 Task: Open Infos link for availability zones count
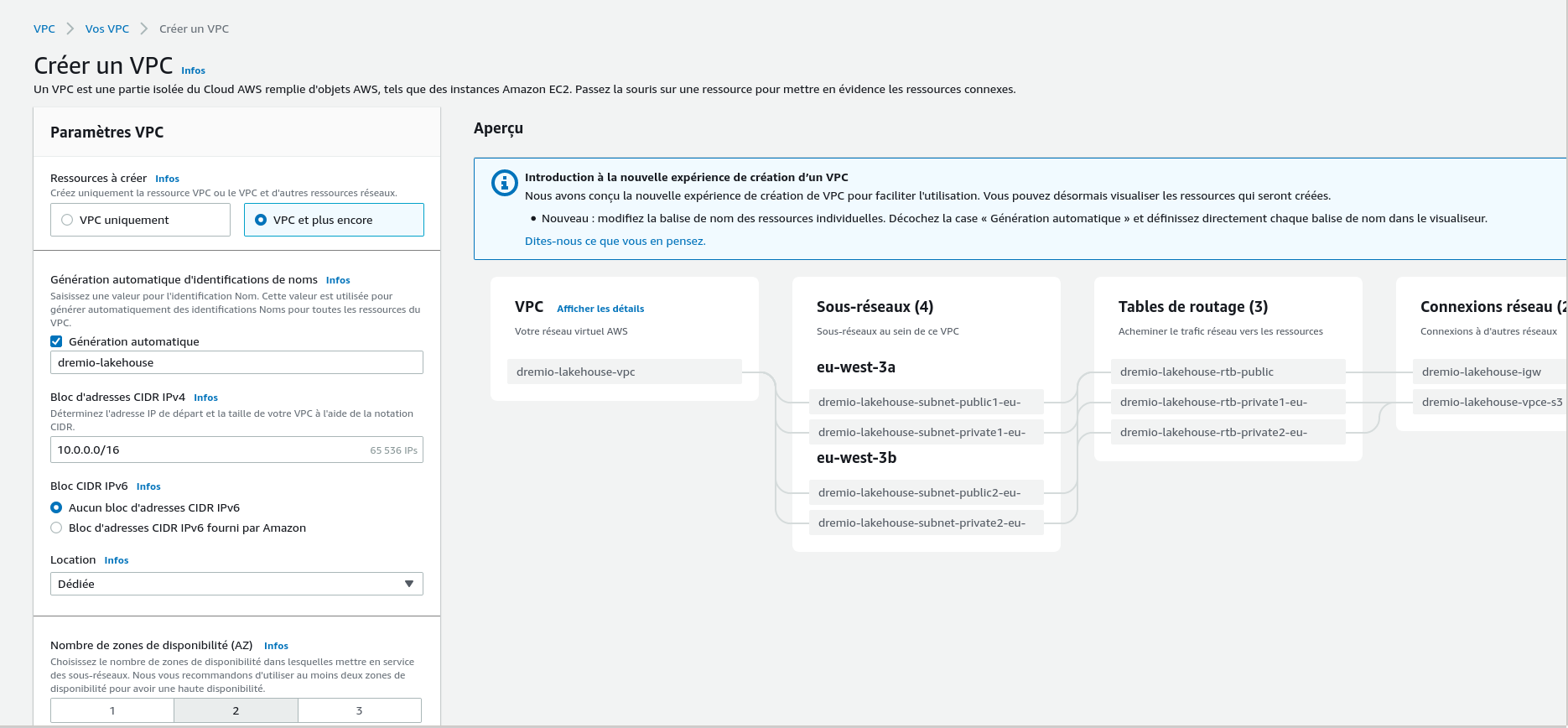pyautogui.click(x=276, y=646)
